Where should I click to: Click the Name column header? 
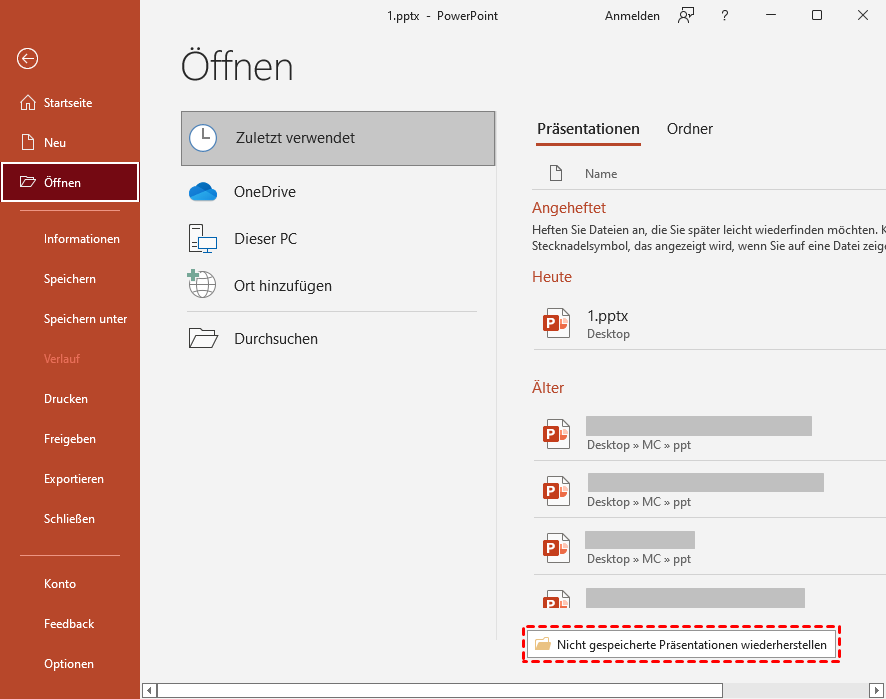(x=601, y=174)
